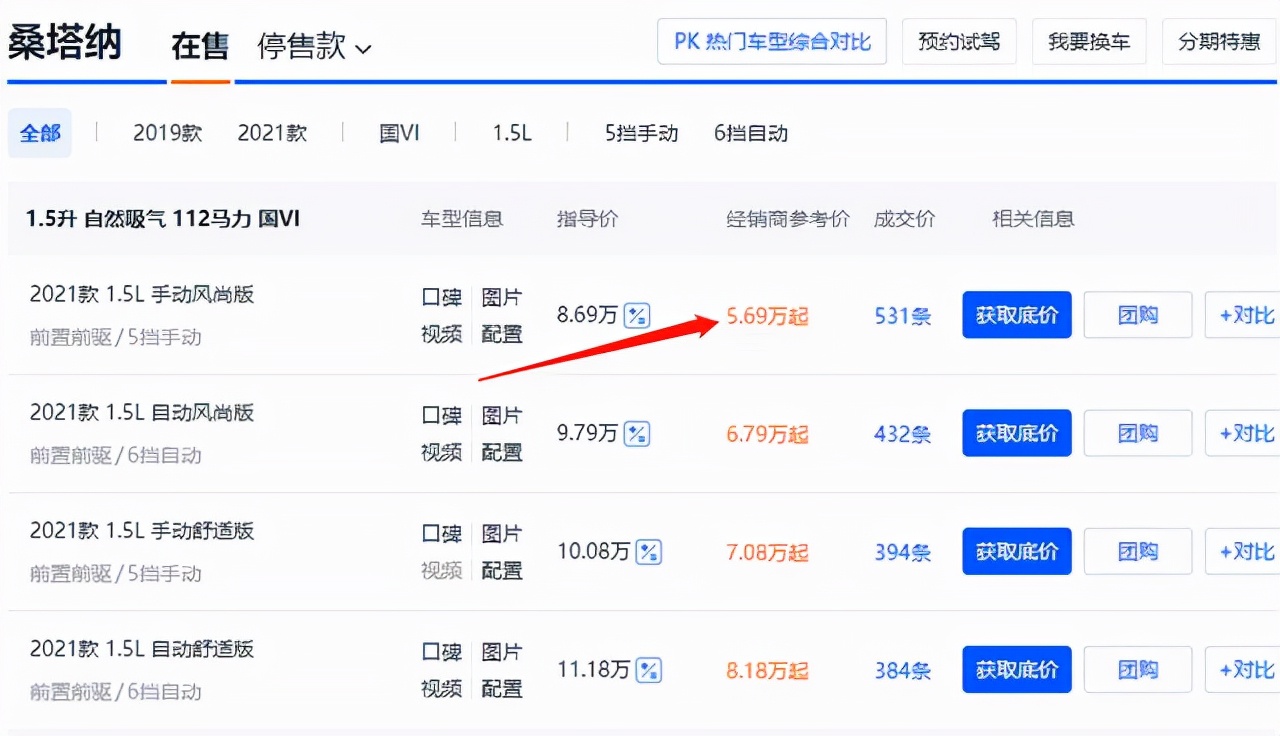Open calculator icon beside 10.08万 price
1280x736 pixels.
coord(649,552)
